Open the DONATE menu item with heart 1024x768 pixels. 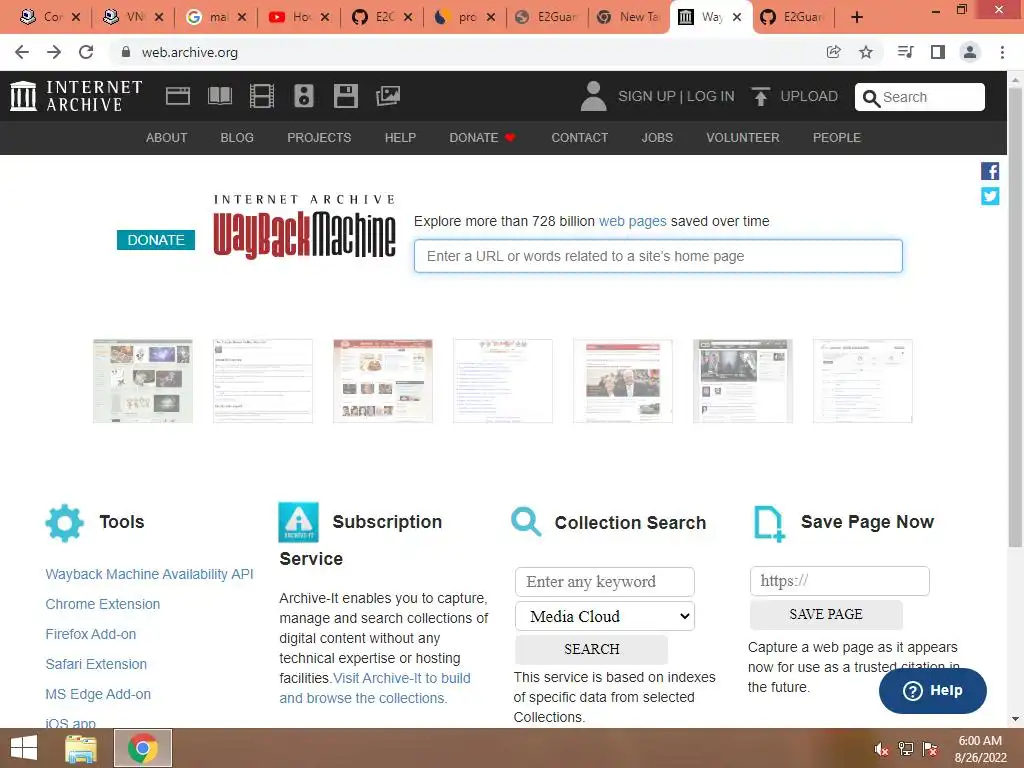483,138
